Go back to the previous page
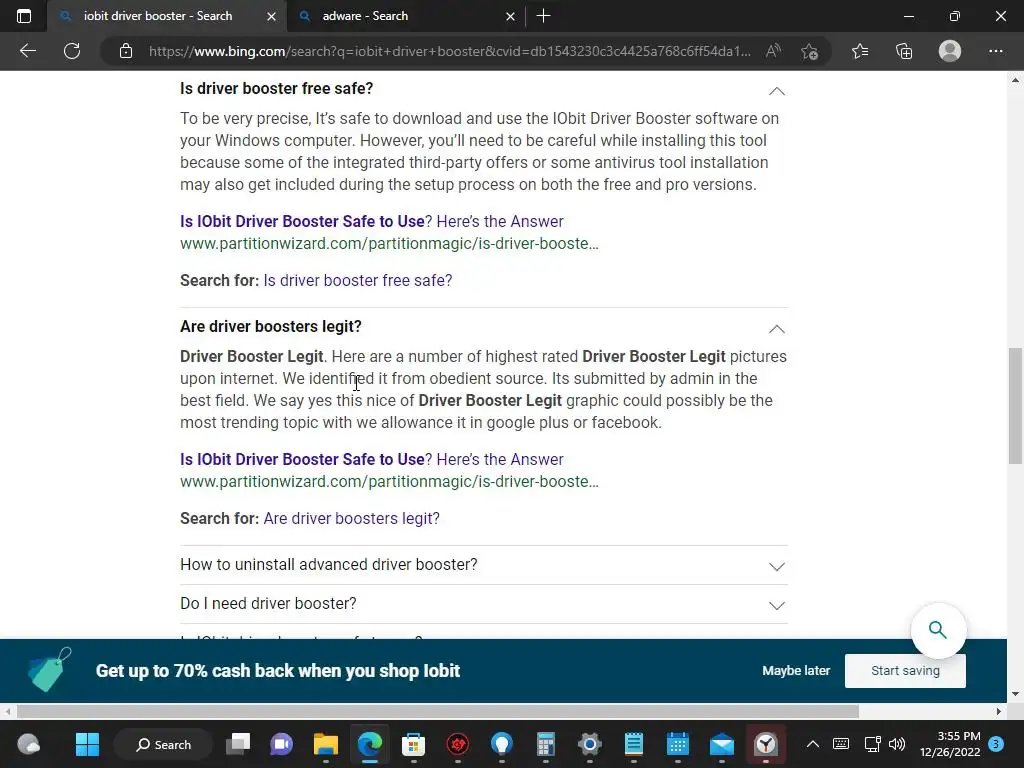This screenshot has height=768, width=1024. coord(27,51)
